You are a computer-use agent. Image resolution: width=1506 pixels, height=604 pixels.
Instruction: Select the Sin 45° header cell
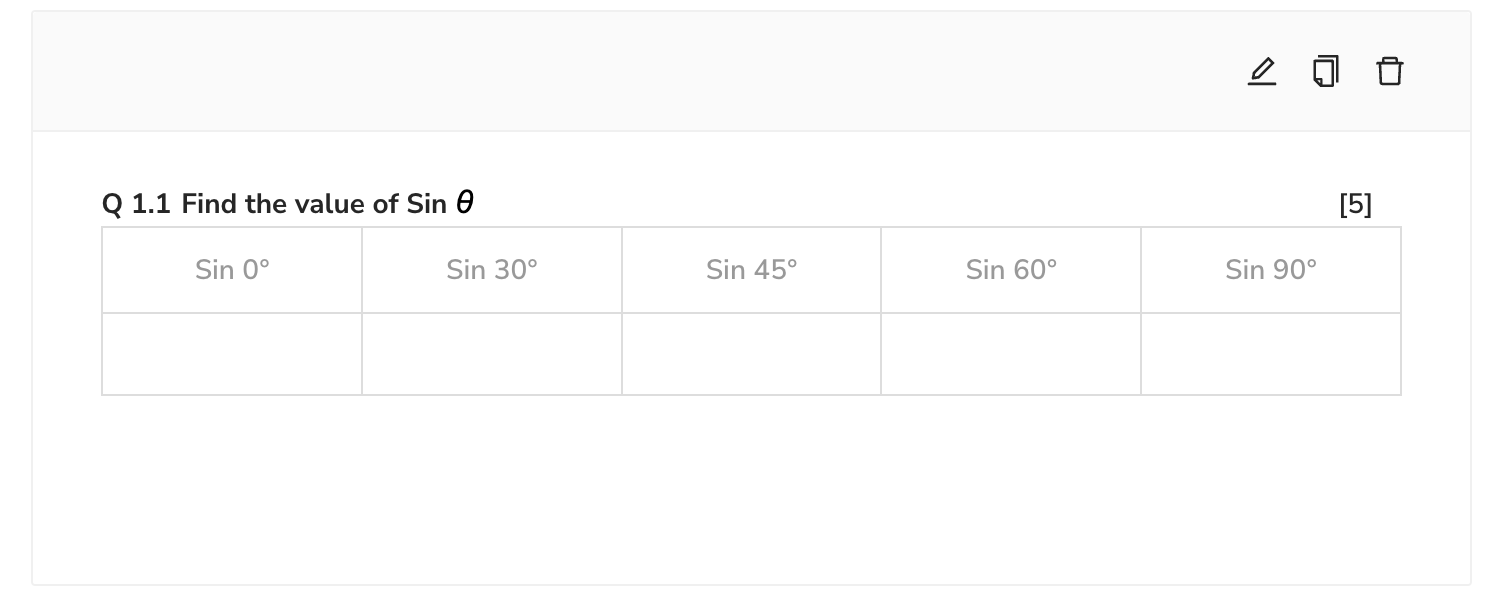[x=751, y=270]
